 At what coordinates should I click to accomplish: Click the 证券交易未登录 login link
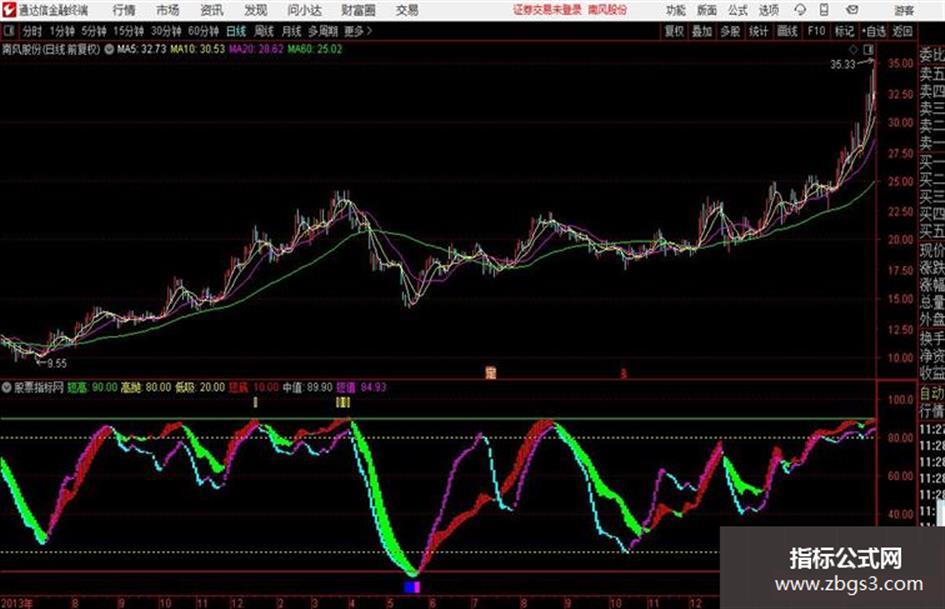[x=547, y=10]
